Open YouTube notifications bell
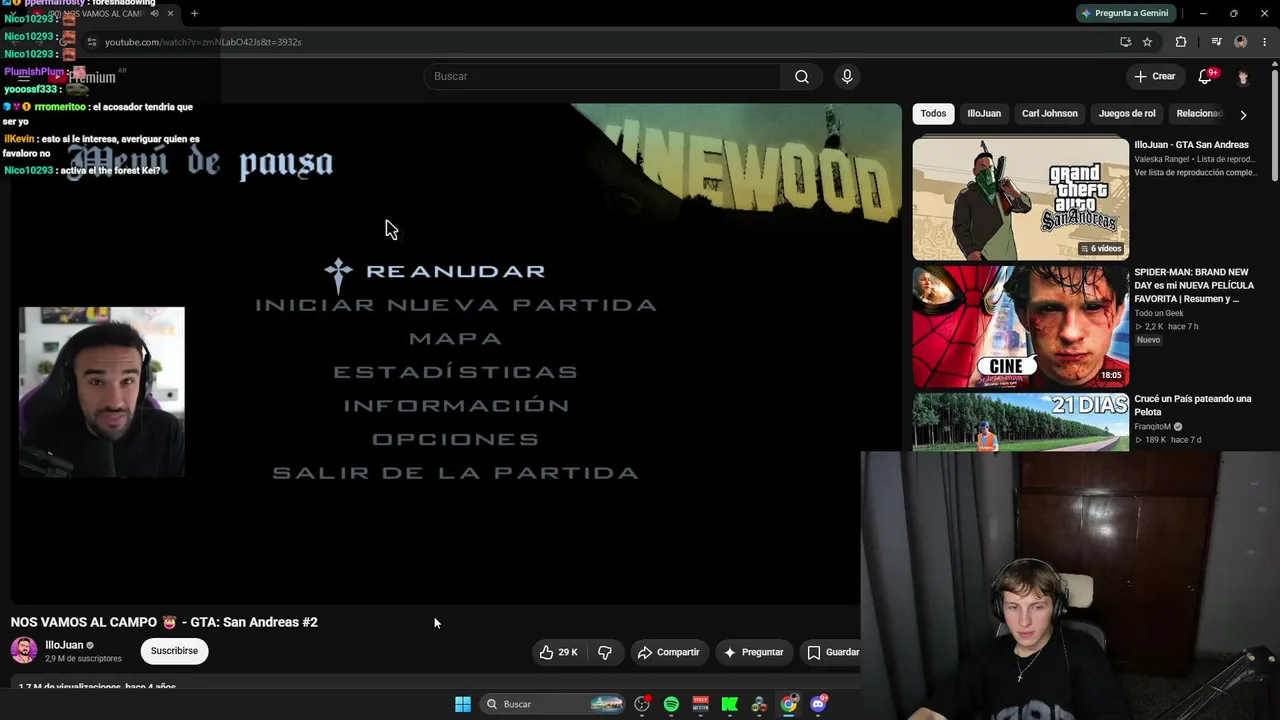The width and height of the screenshot is (1280, 720). pyautogui.click(x=1205, y=77)
